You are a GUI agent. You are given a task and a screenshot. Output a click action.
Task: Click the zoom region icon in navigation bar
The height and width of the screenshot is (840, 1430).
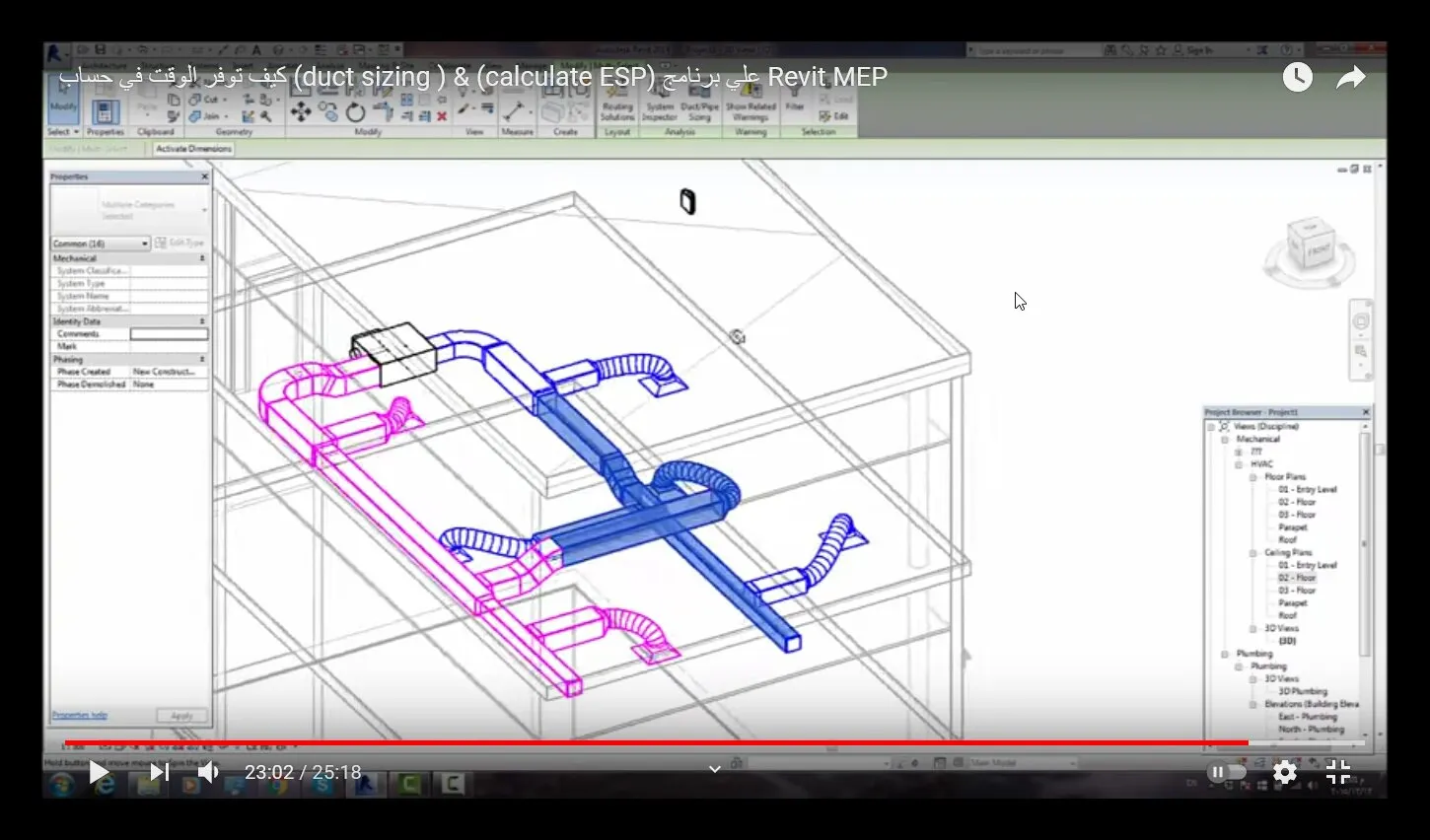pyautogui.click(x=1361, y=352)
